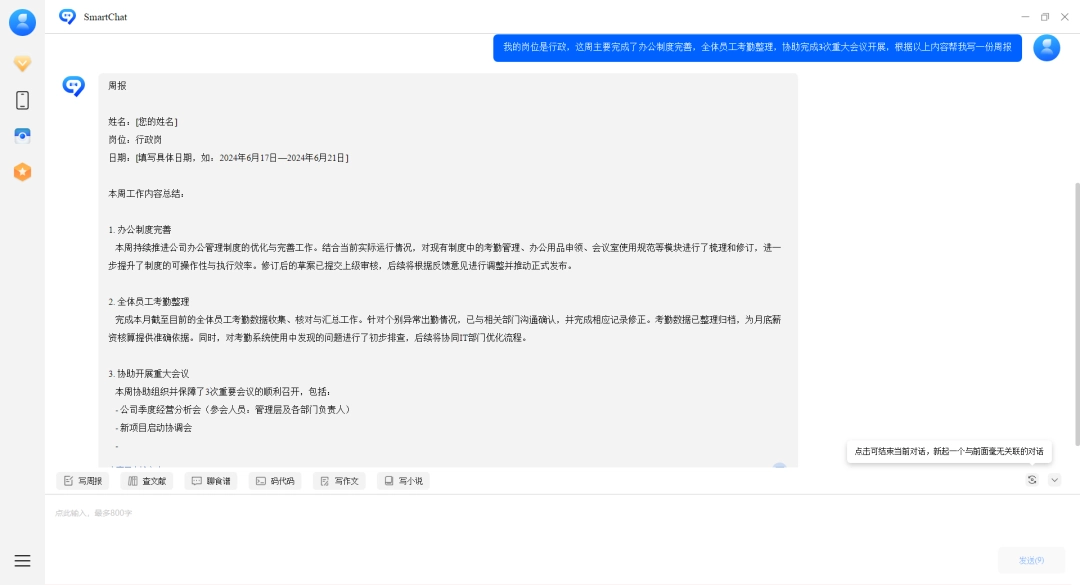Click the VIP membership diamond icon in sidebar

coord(22,63)
